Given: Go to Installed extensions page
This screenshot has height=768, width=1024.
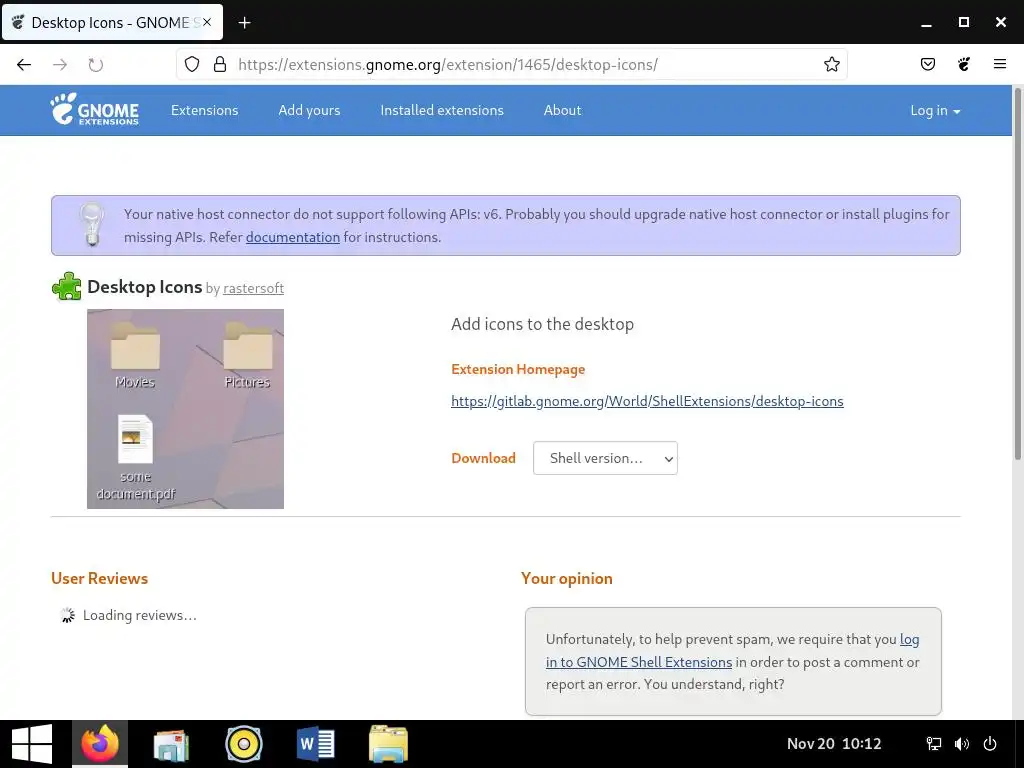Looking at the screenshot, I should (x=442, y=110).
